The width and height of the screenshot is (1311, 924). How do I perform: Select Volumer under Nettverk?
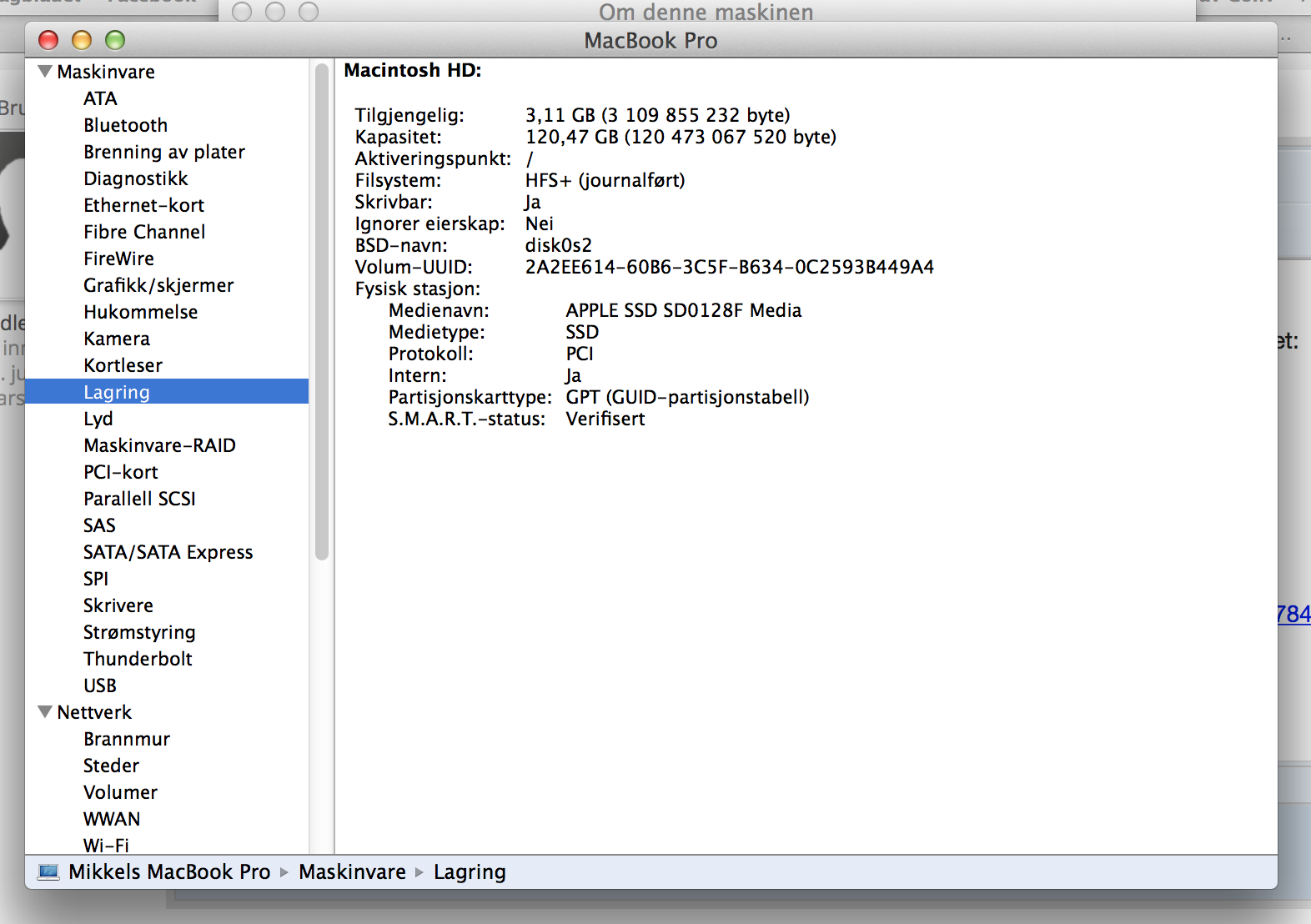120,792
